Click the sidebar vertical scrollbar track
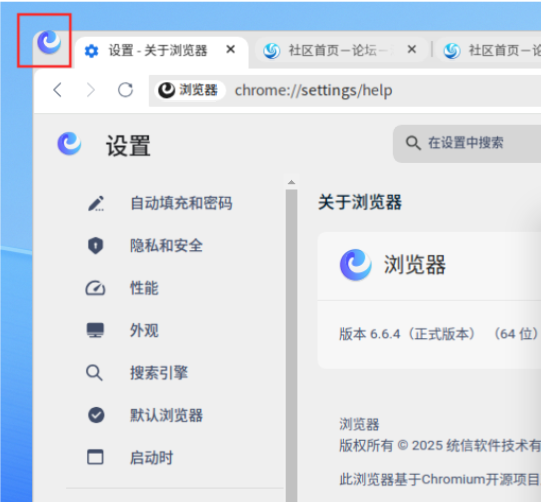Viewport: 541px width, 502px height. coord(292,345)
